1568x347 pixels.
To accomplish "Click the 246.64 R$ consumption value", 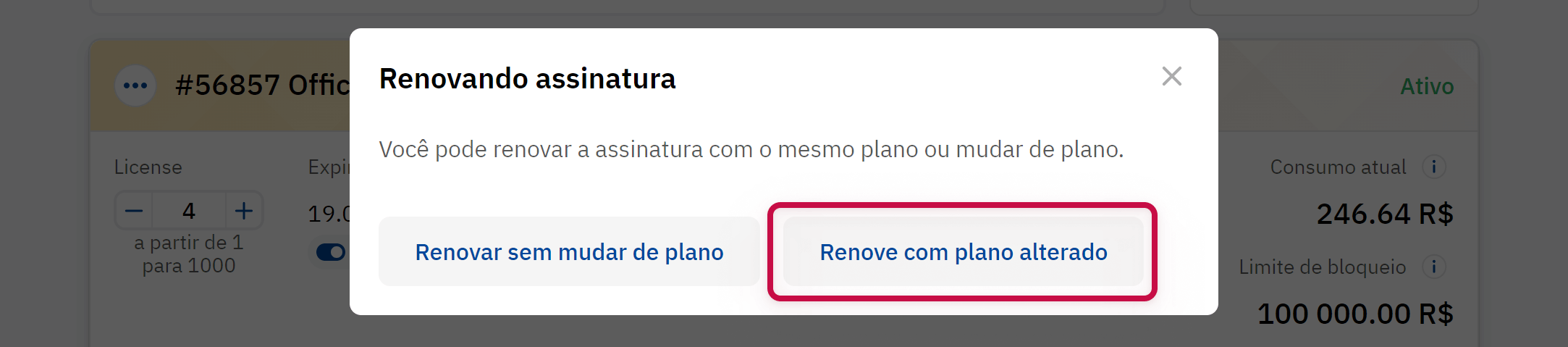I will tap(1384, 214).
